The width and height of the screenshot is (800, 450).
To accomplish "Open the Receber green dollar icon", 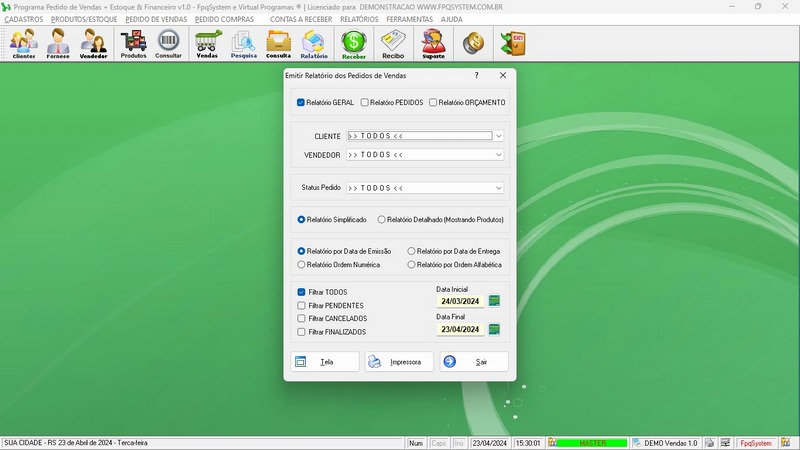I will [x=354, y=44].
